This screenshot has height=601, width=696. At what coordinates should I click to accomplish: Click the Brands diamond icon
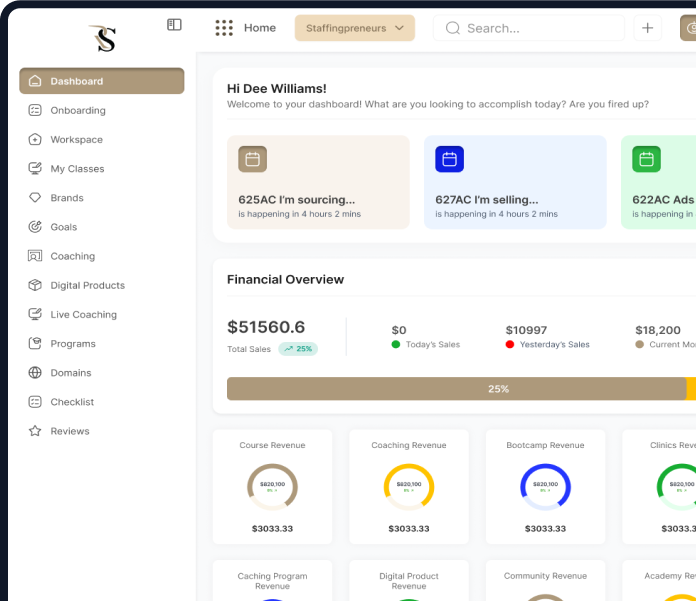[35, 198]
